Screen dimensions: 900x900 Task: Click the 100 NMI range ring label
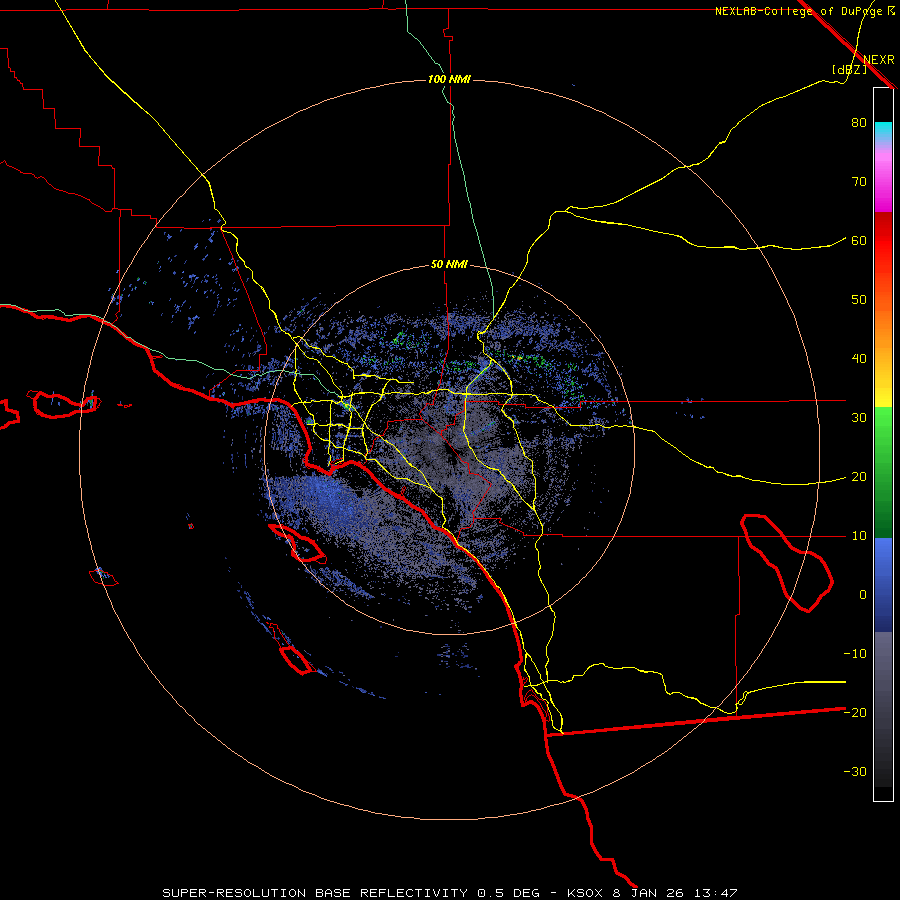click(449, 79)
